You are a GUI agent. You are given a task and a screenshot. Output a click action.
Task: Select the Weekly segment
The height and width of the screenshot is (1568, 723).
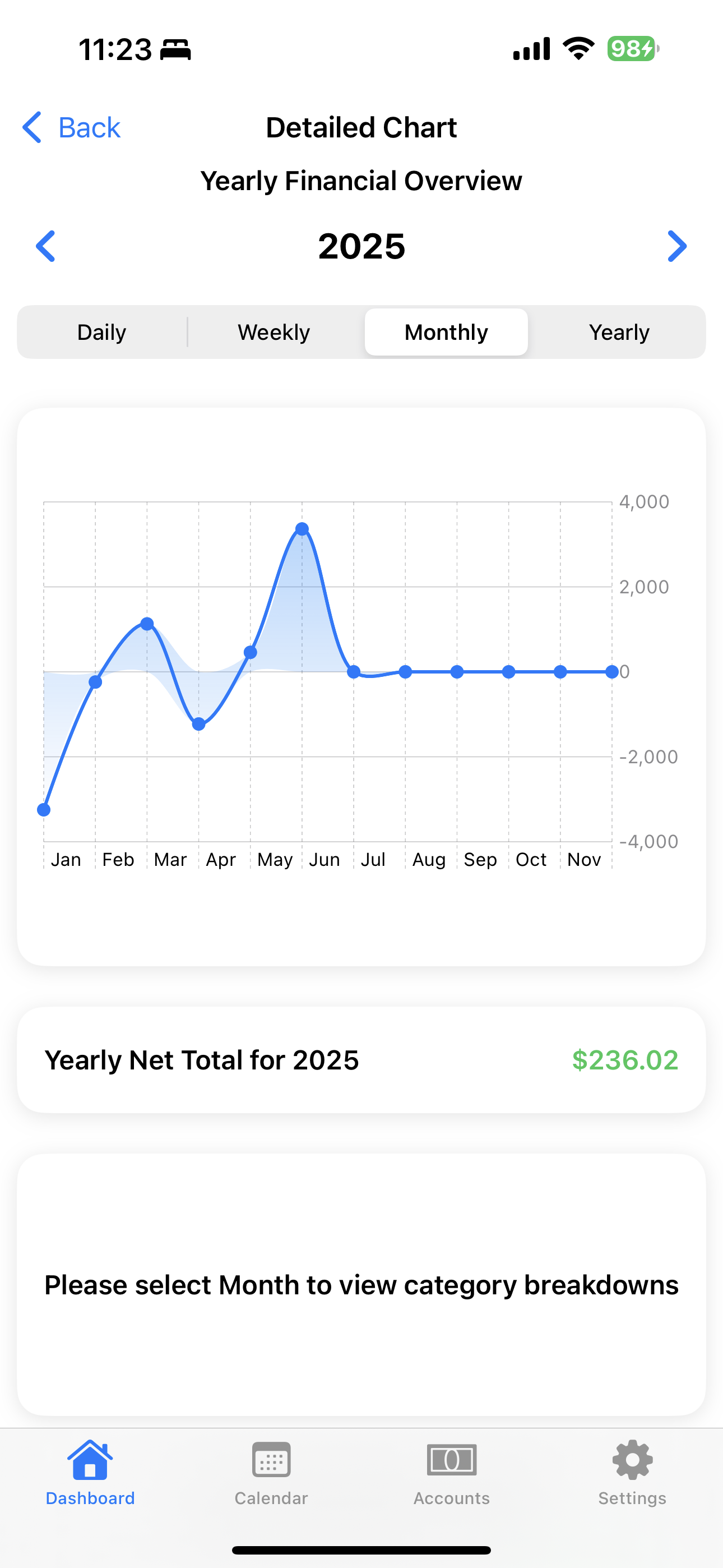[274, 333]
